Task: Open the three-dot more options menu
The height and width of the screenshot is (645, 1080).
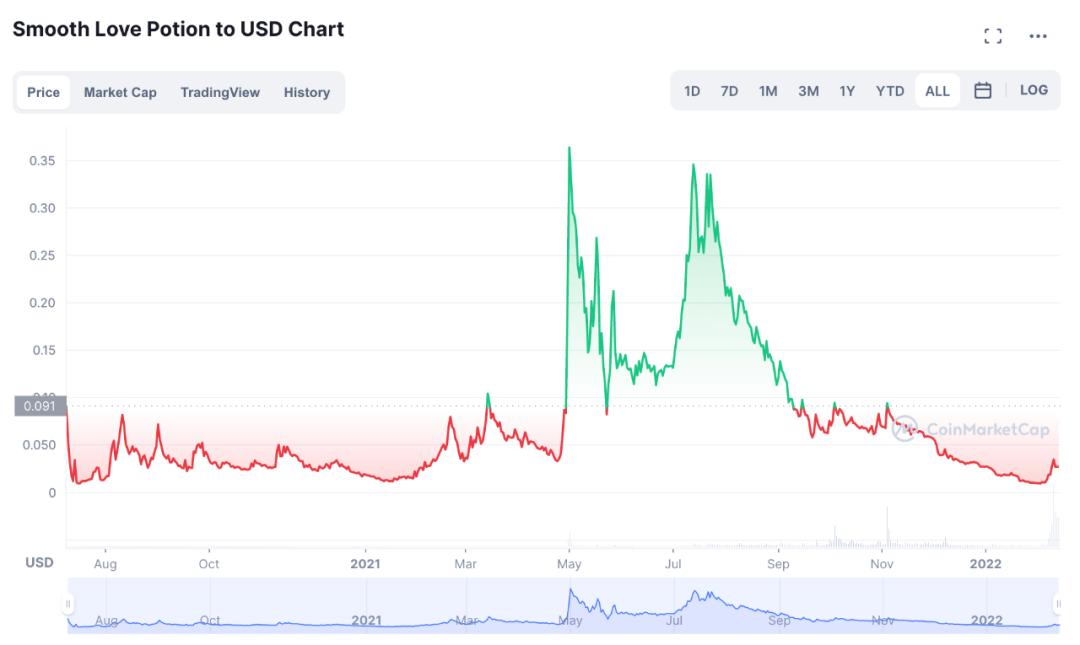Action: point(1038,36)
